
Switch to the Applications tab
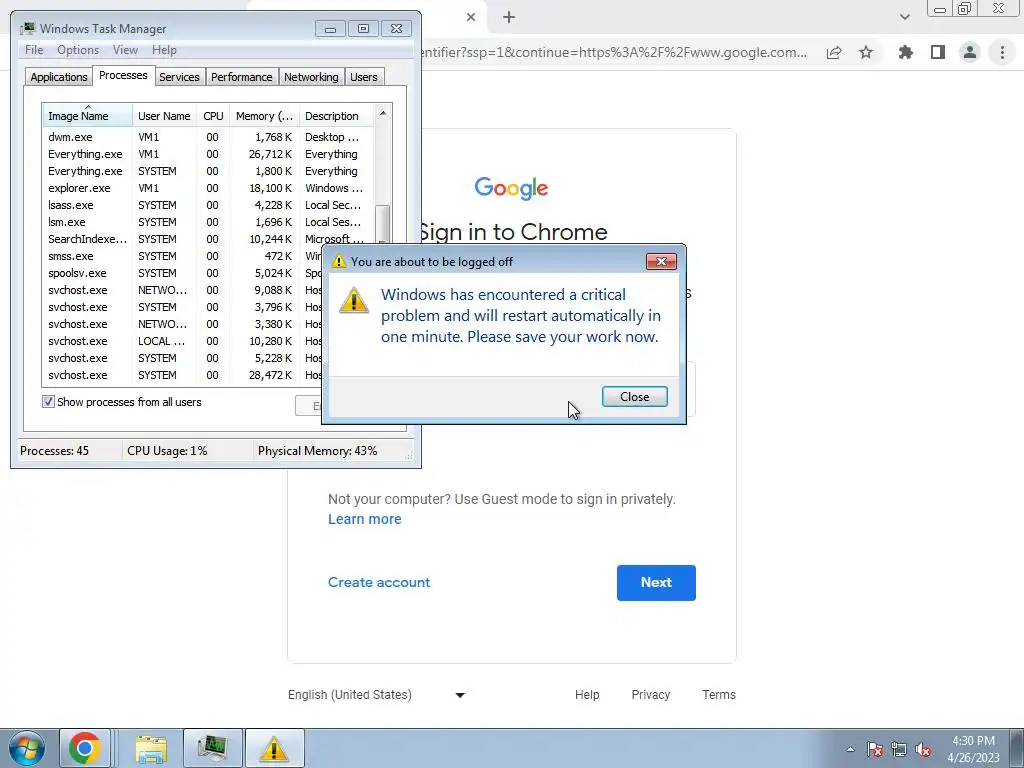tap(59, 76)
